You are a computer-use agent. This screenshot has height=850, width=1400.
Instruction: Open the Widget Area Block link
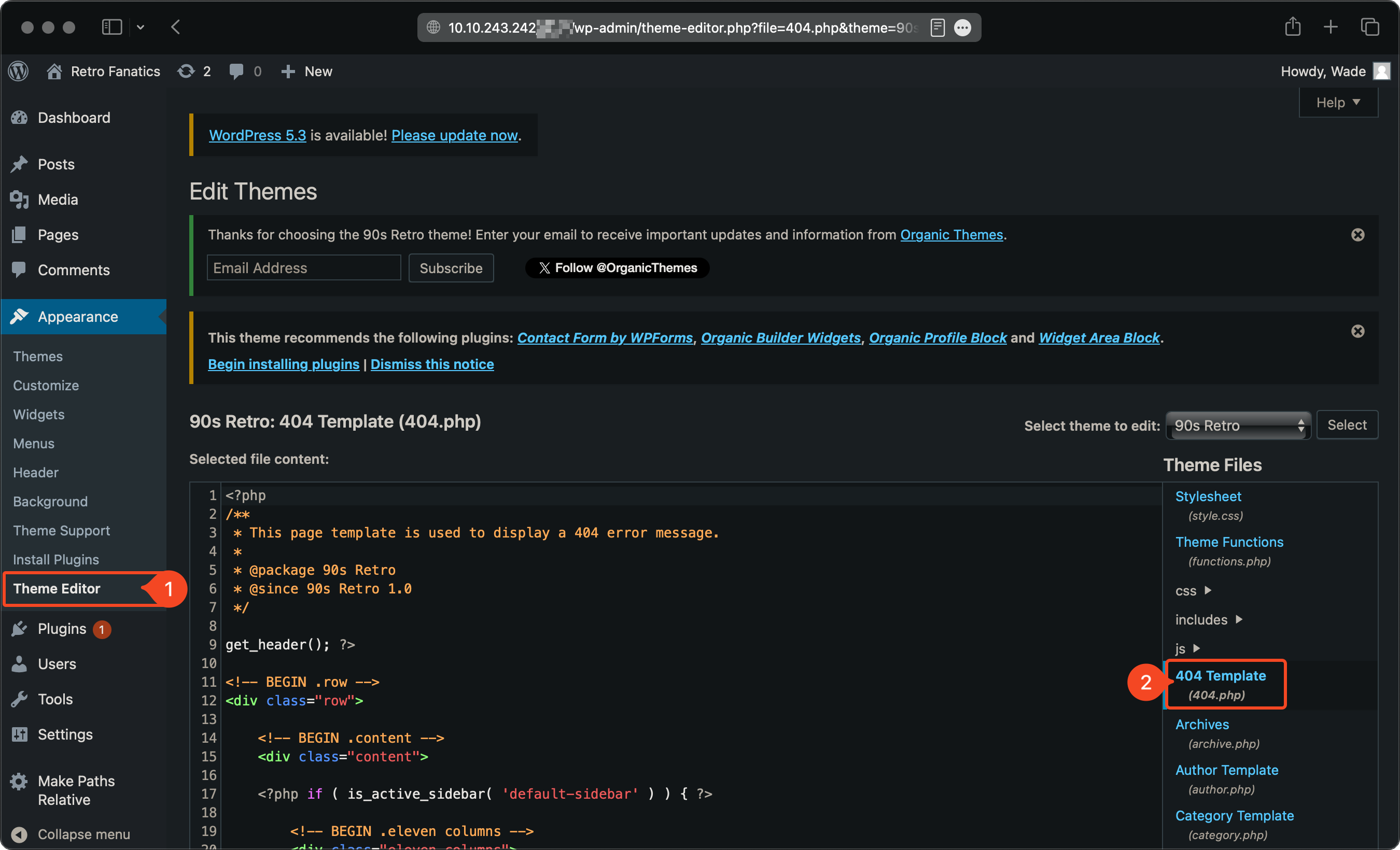click(x=1099, y=337)
